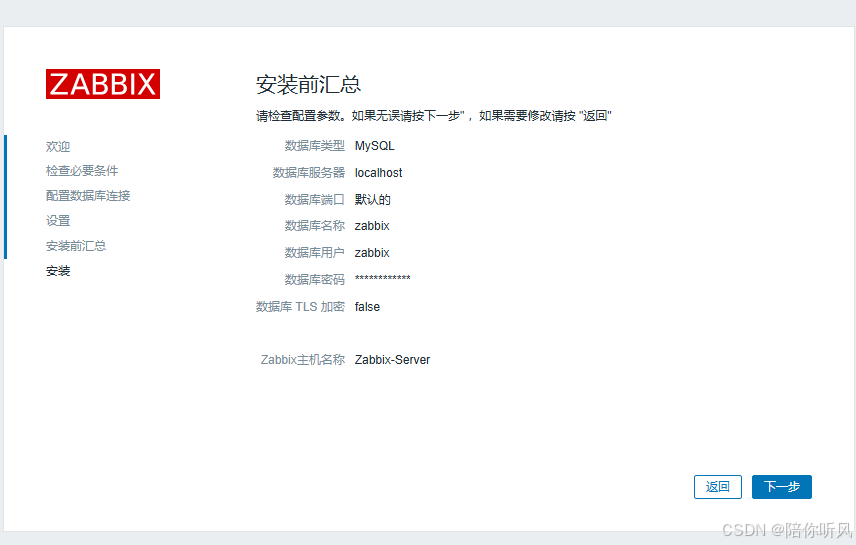This screenshot has height=545, width=856.
Task: Click the 默认的 port value
Action: 373,199
